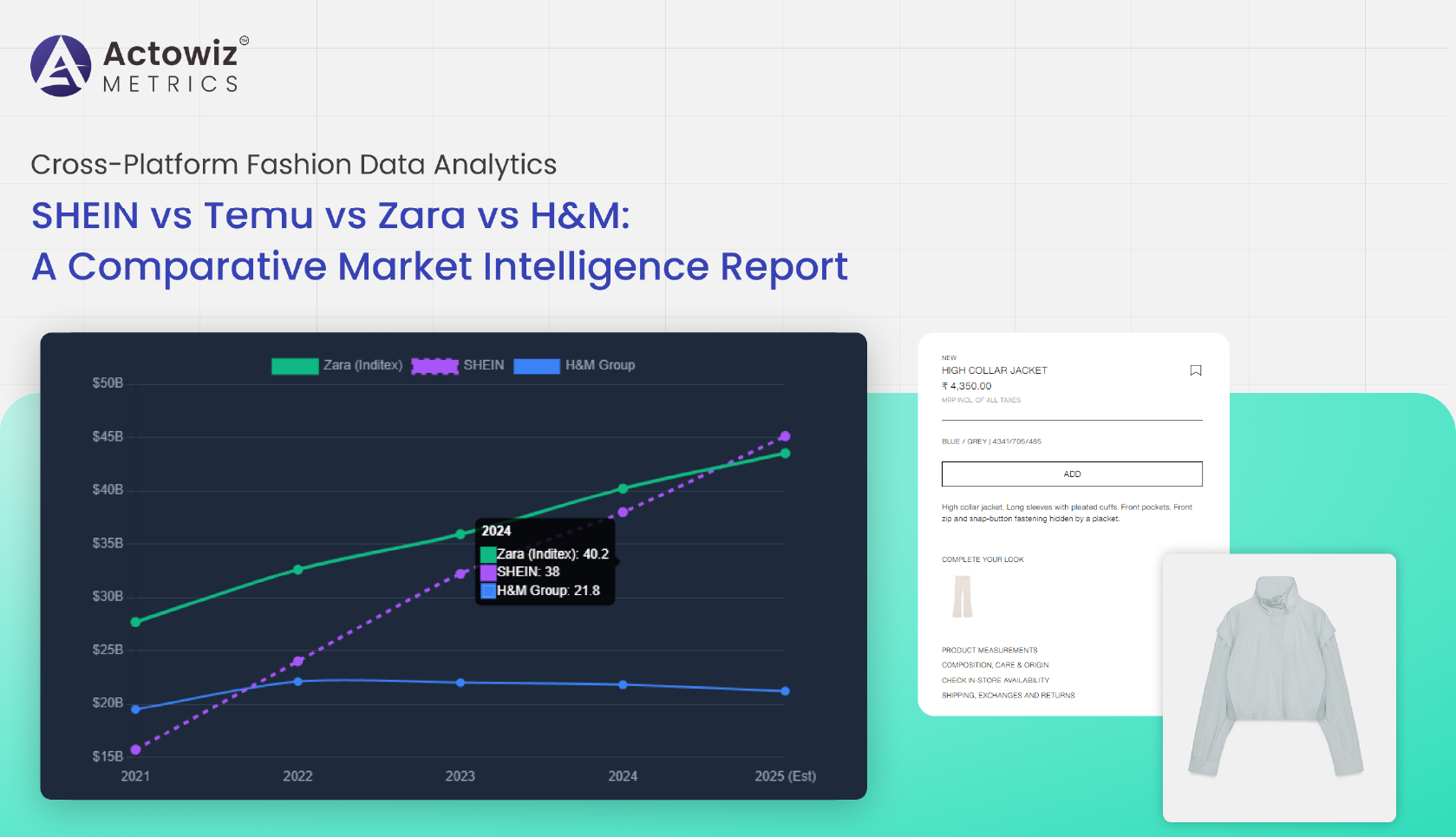Click the blue H&M Group swatch in the tooltip
1456x837 pixels.
(488, 591)
